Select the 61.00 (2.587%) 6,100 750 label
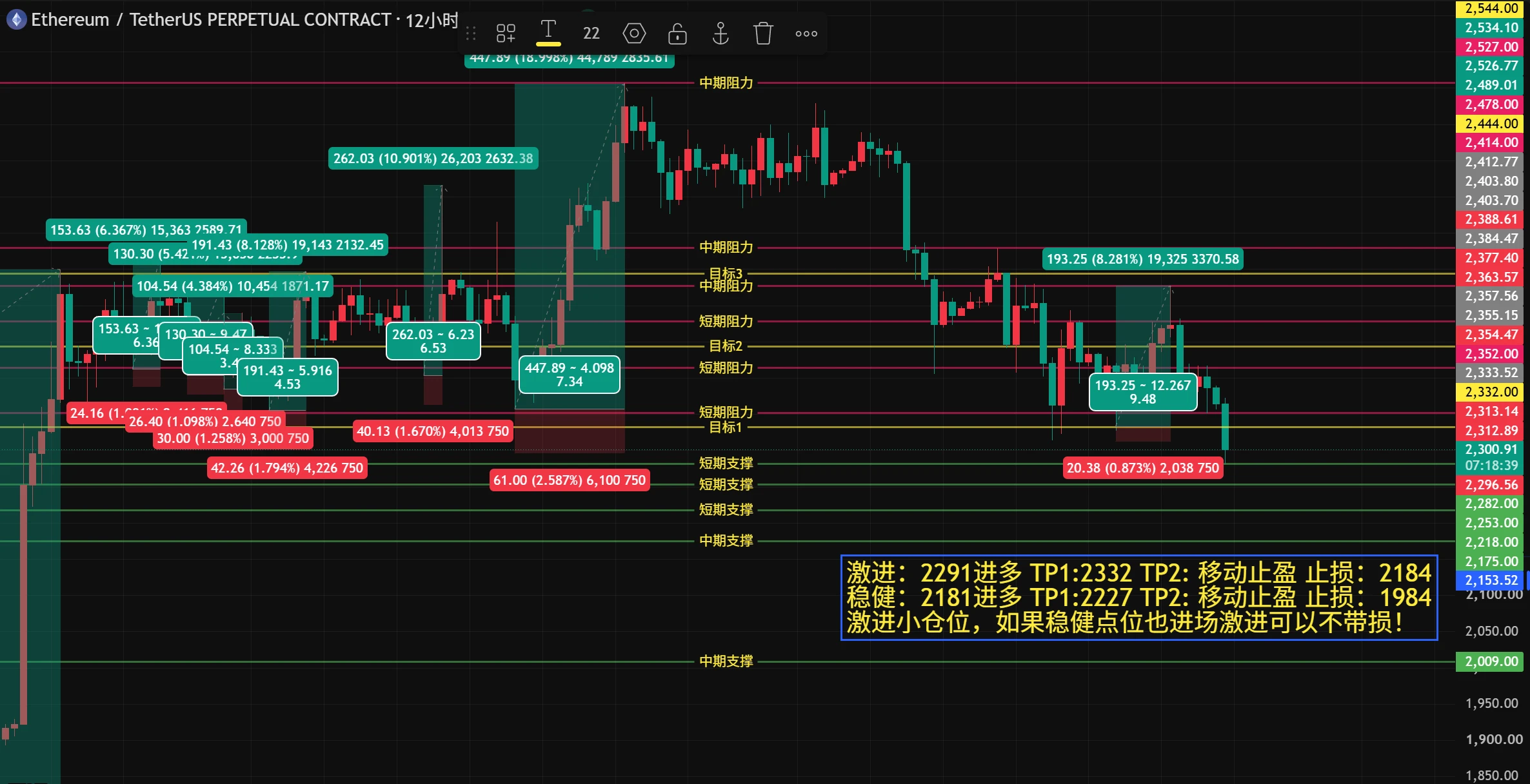 569,480
